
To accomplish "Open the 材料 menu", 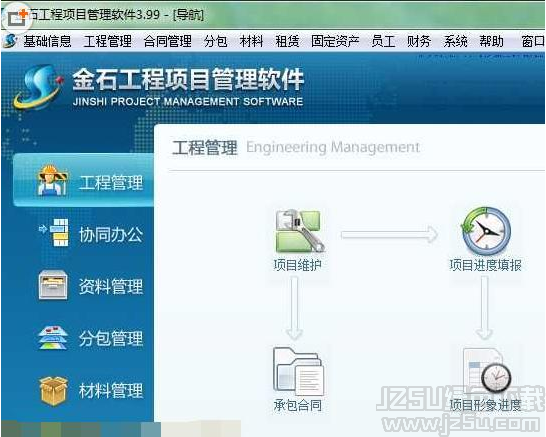I will pos(251,41).
